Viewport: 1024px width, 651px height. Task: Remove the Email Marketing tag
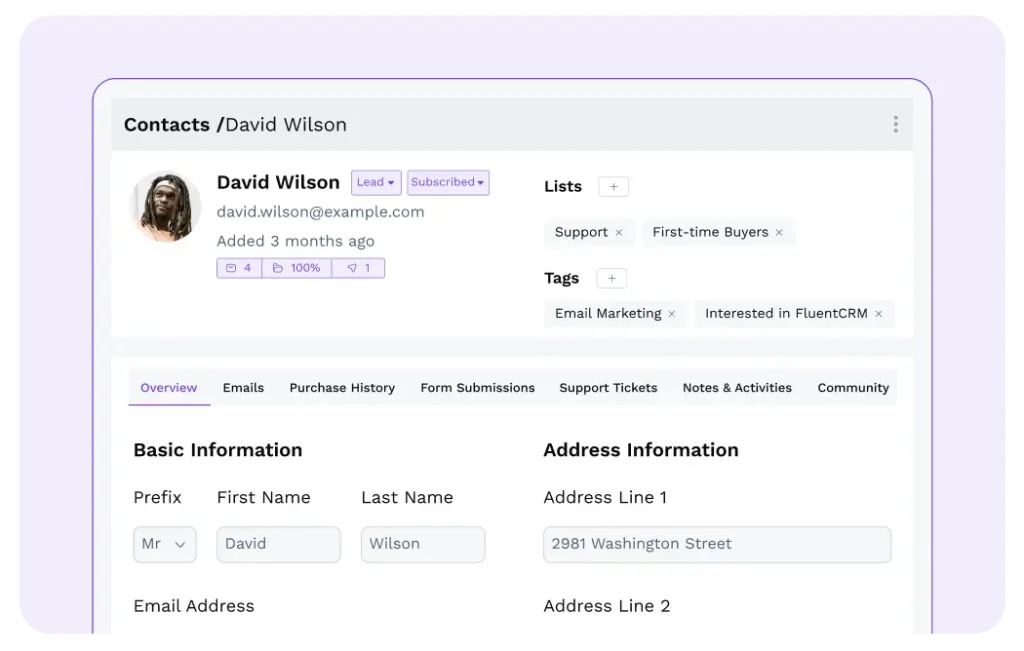click(672, 314)
